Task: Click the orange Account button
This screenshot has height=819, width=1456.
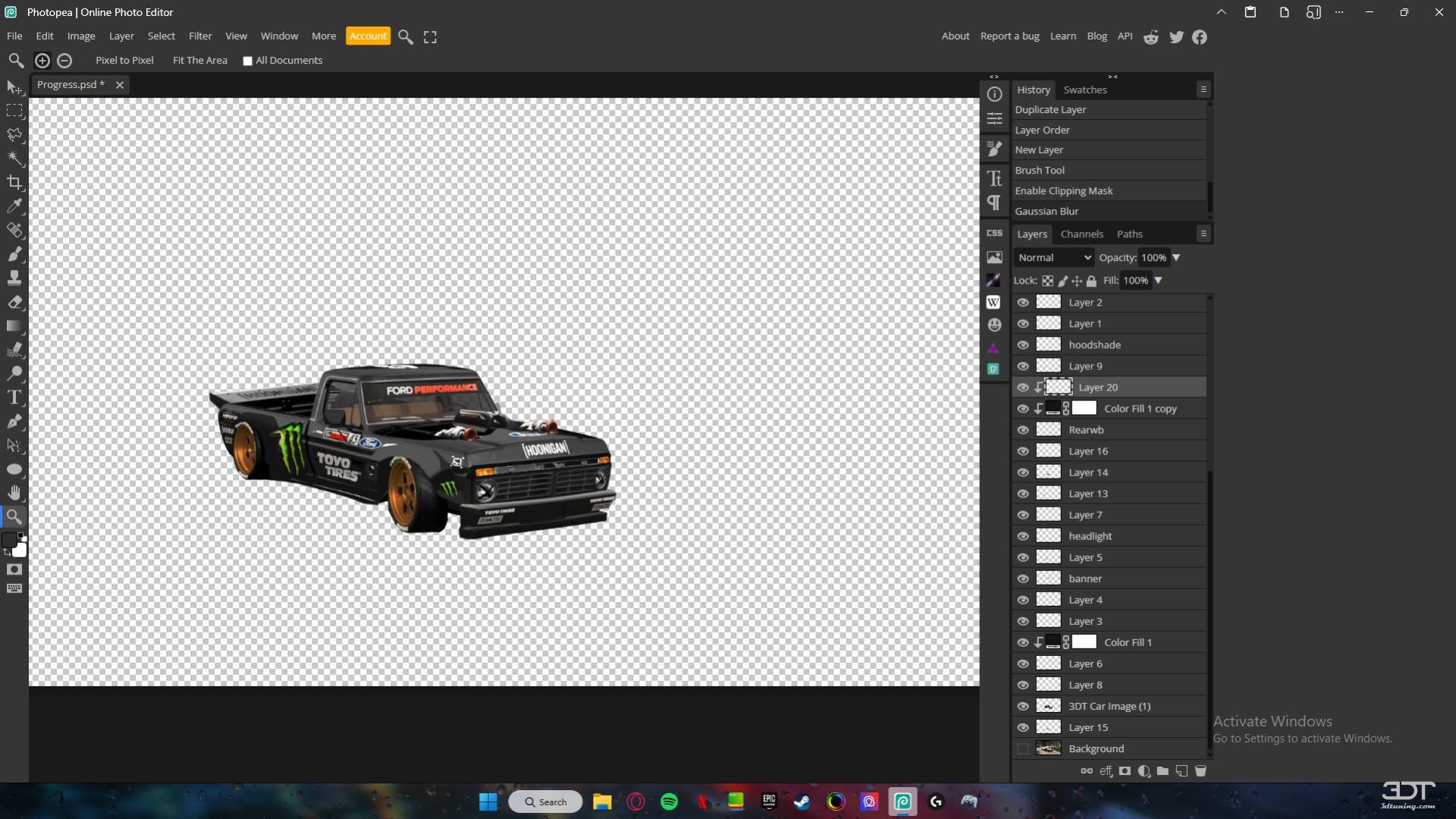Action: tap(368, 36)
